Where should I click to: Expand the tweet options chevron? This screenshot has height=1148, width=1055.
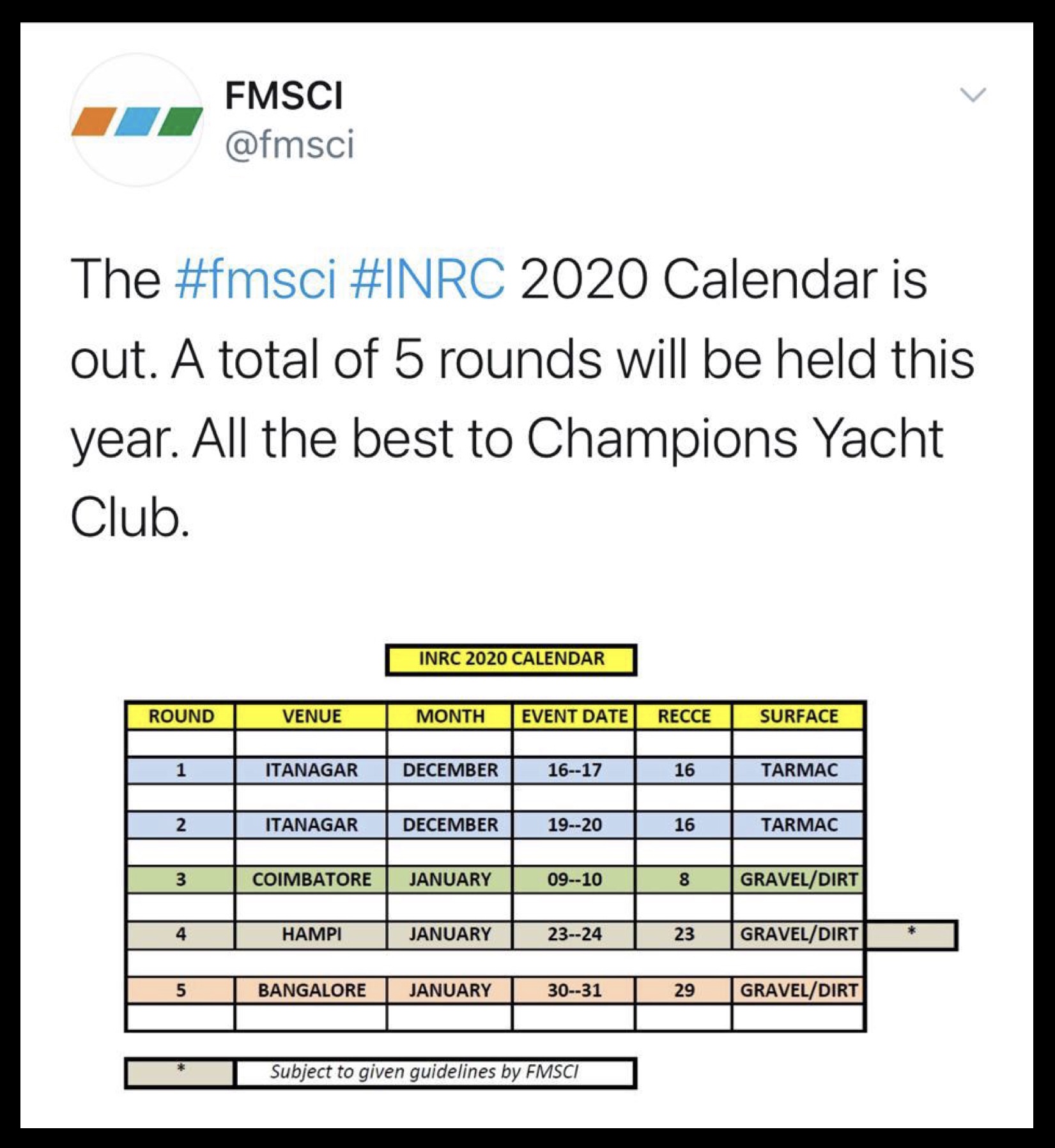point(973,95)
